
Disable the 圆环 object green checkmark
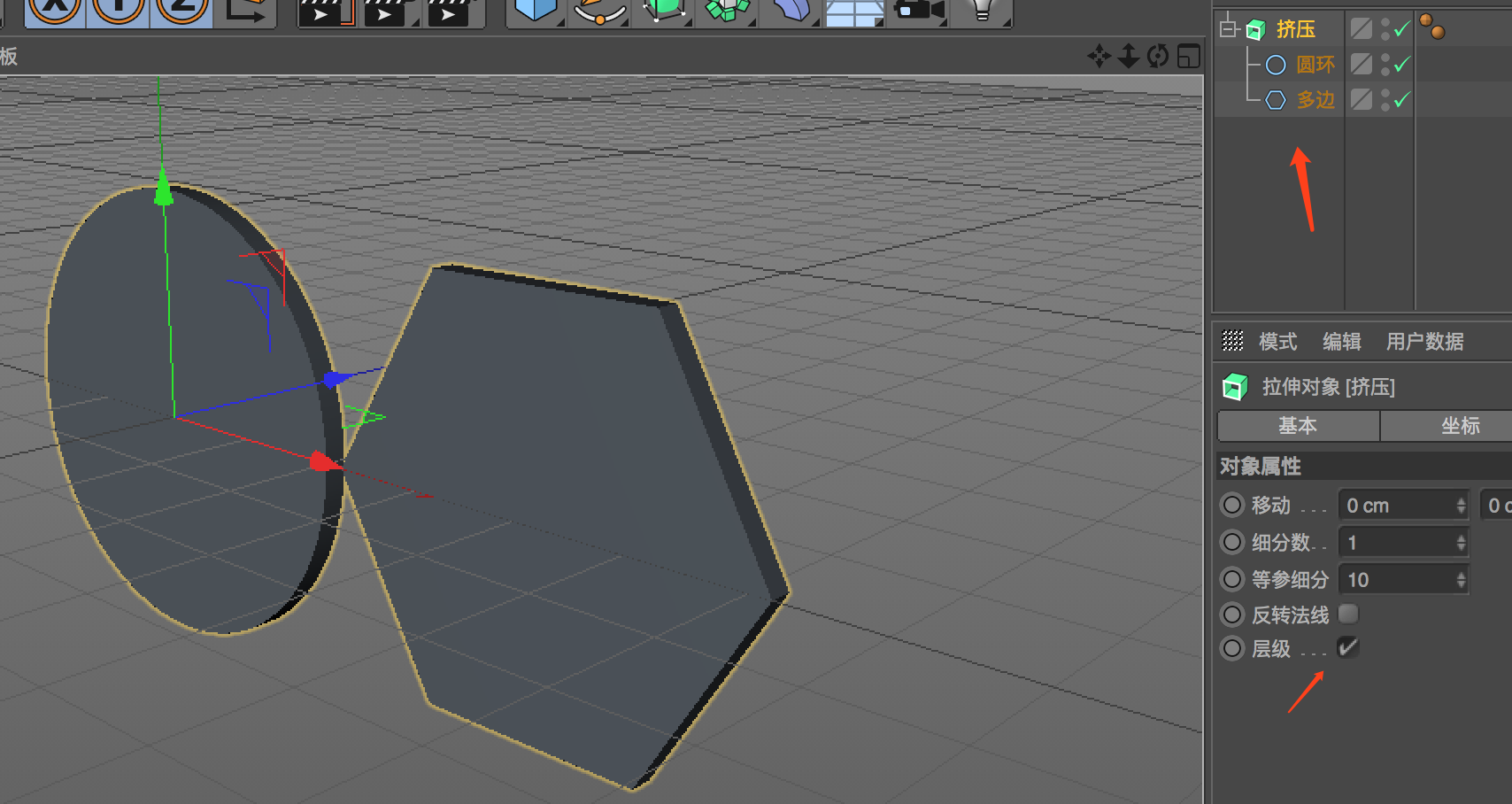coord(1401,65)
